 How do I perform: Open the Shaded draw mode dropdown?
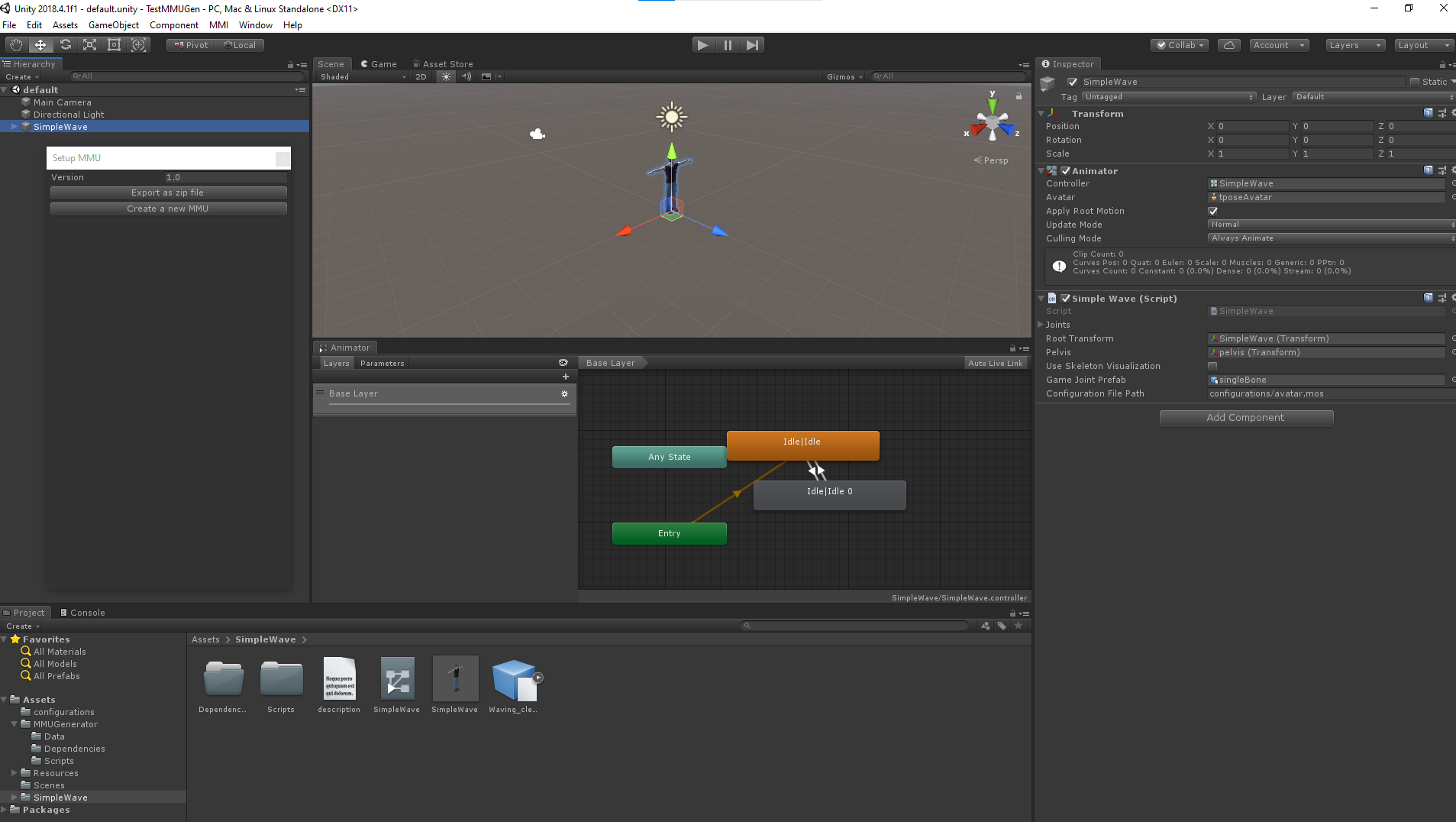[363, 76]
